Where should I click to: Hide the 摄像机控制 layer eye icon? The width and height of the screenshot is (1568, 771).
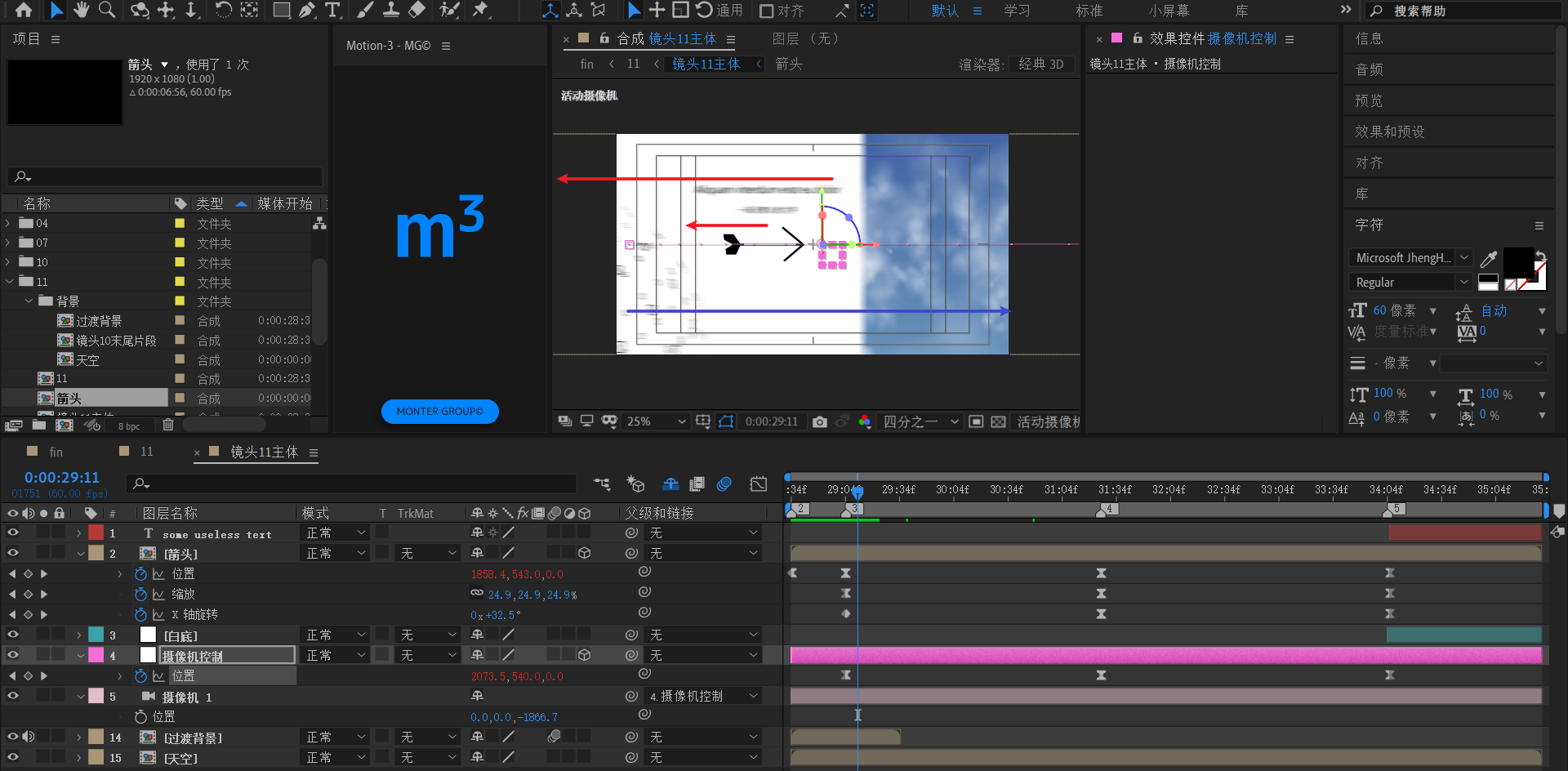tap(12, 655)
